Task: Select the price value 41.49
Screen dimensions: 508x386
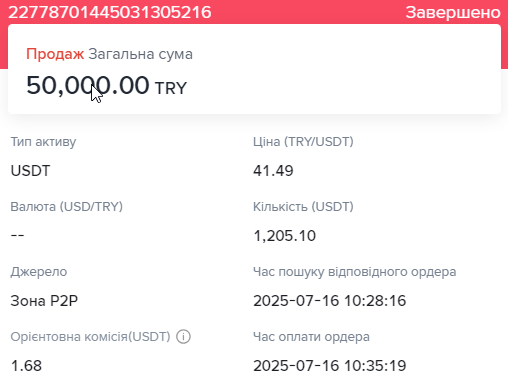Action: coord(273,171)
